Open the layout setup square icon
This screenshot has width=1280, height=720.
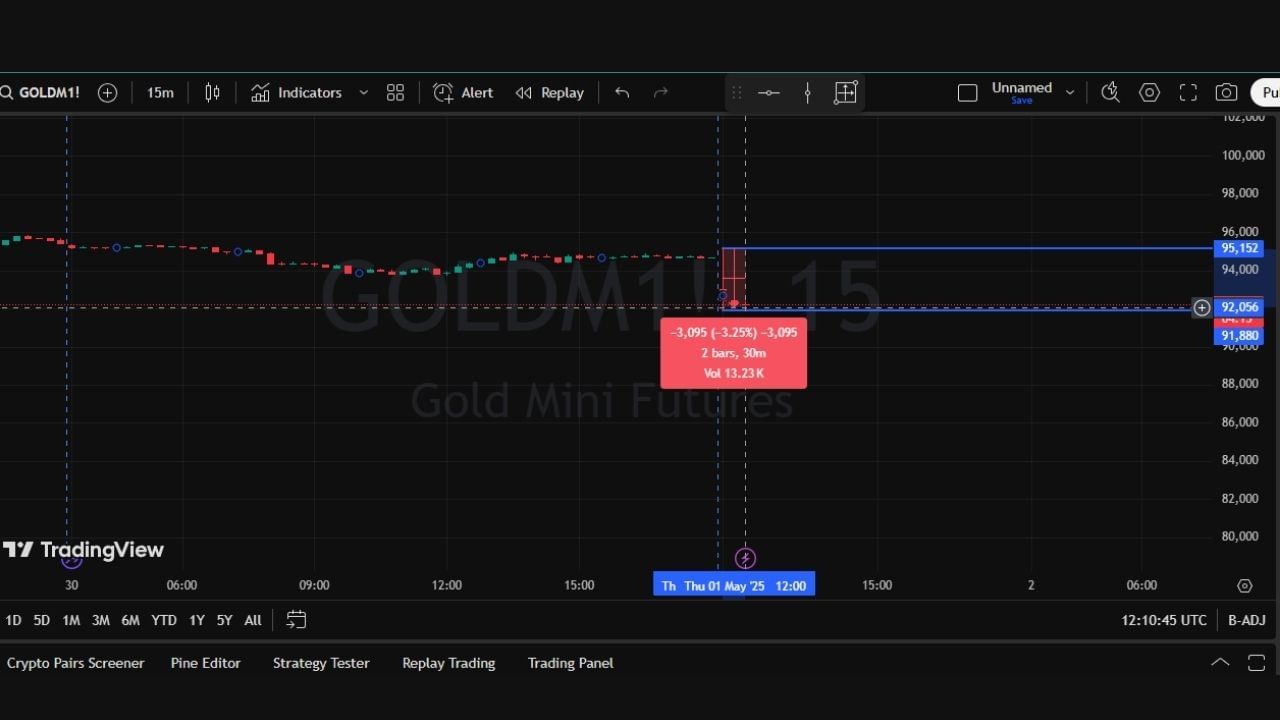coord(967,93)
